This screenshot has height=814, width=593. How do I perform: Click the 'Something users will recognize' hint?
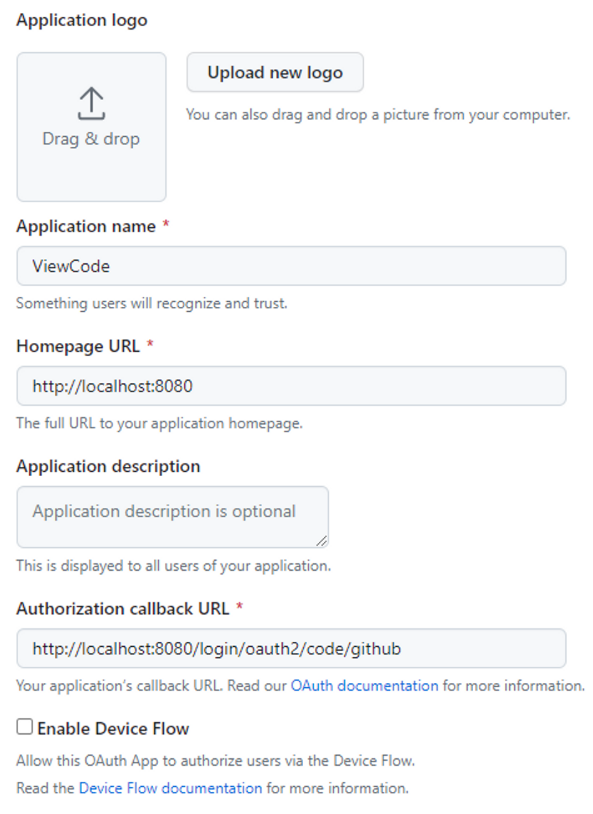point(152,303)
